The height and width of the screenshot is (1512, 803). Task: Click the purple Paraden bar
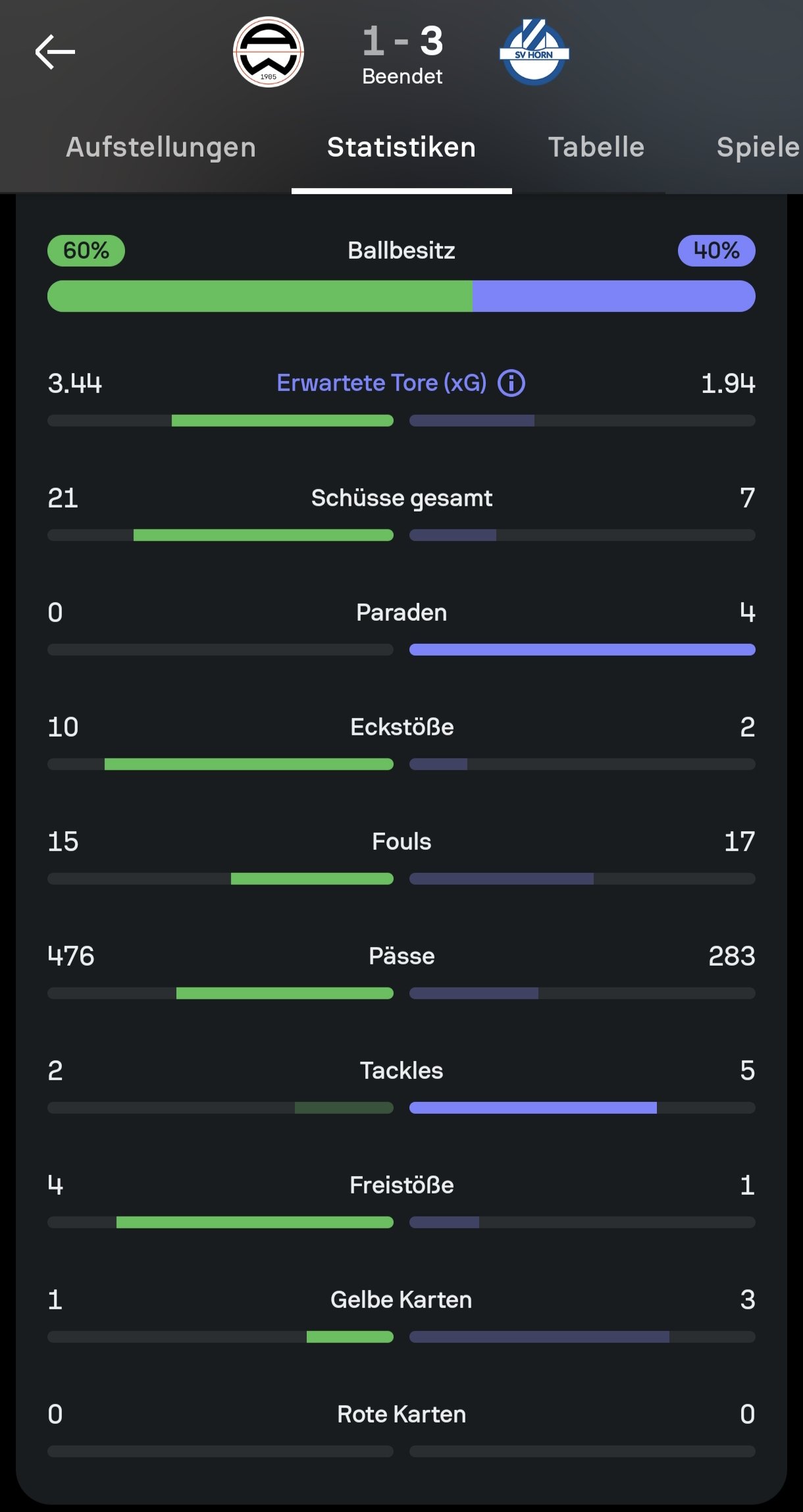pos(582,650)
